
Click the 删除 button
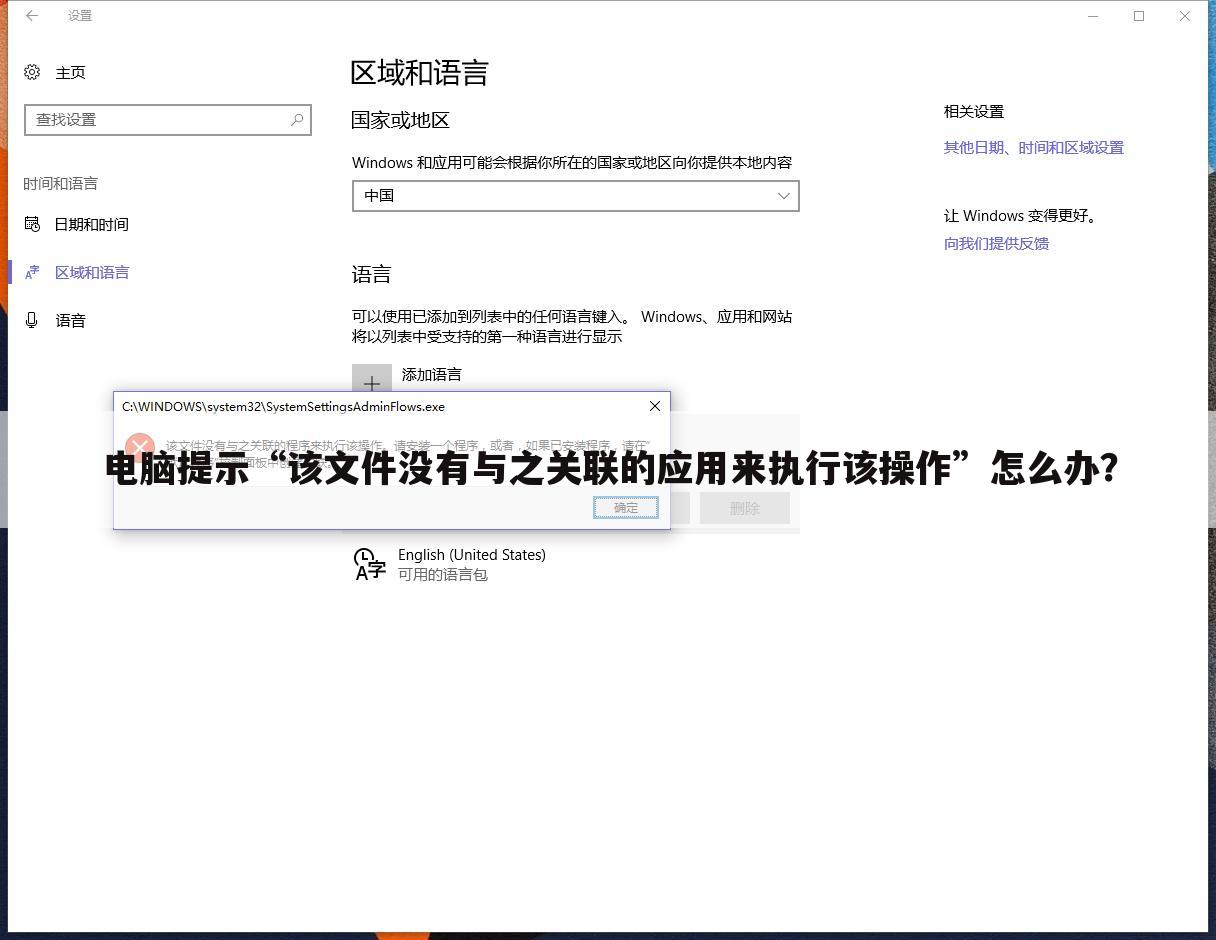[744, 507]
